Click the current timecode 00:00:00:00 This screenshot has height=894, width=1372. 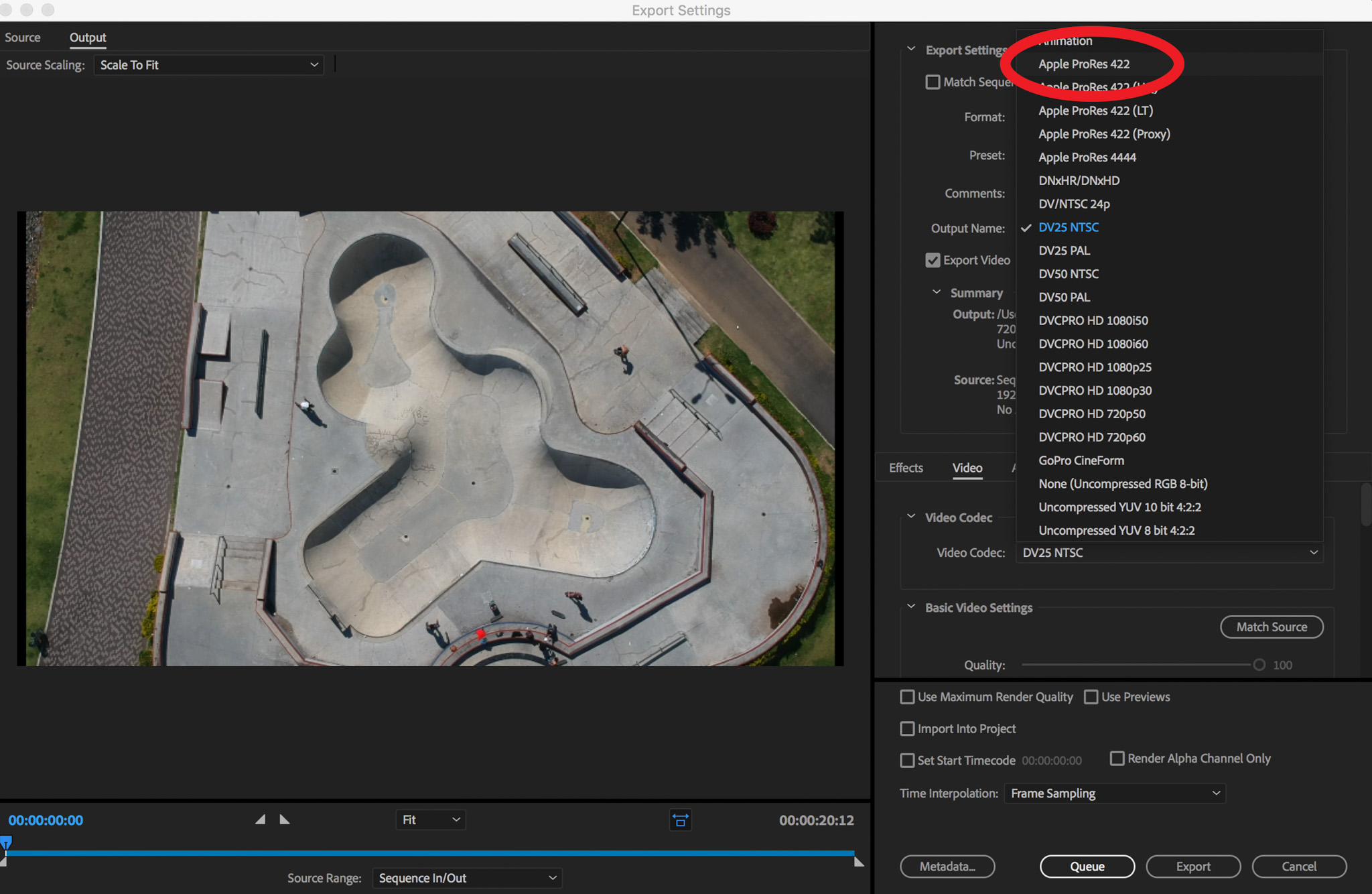click(46, 820)
